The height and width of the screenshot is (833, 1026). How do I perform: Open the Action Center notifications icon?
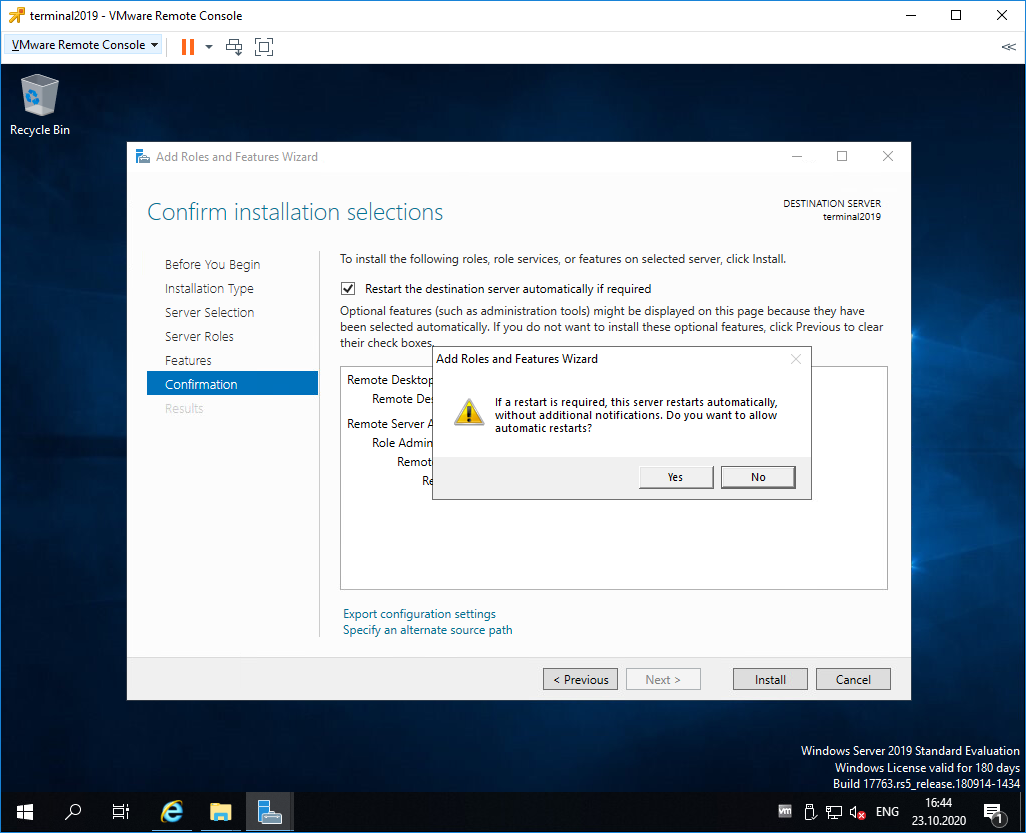(x=994, y=813)
